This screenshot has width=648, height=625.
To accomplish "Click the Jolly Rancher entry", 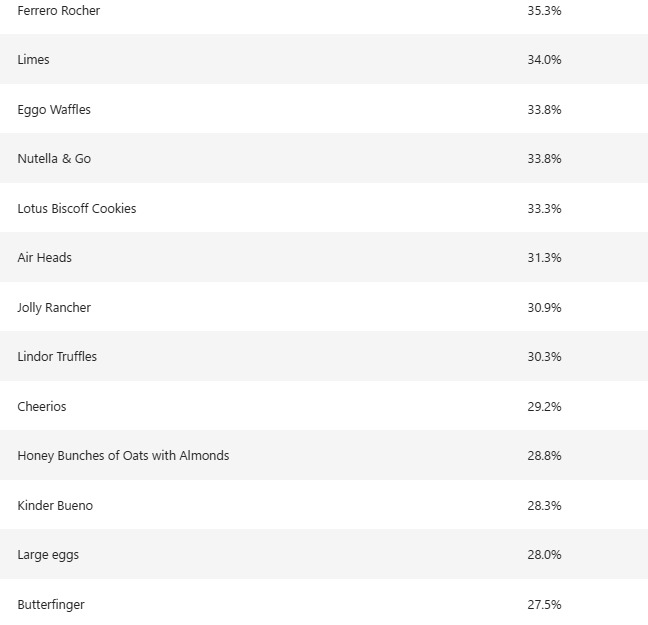I will click(54, 308).
